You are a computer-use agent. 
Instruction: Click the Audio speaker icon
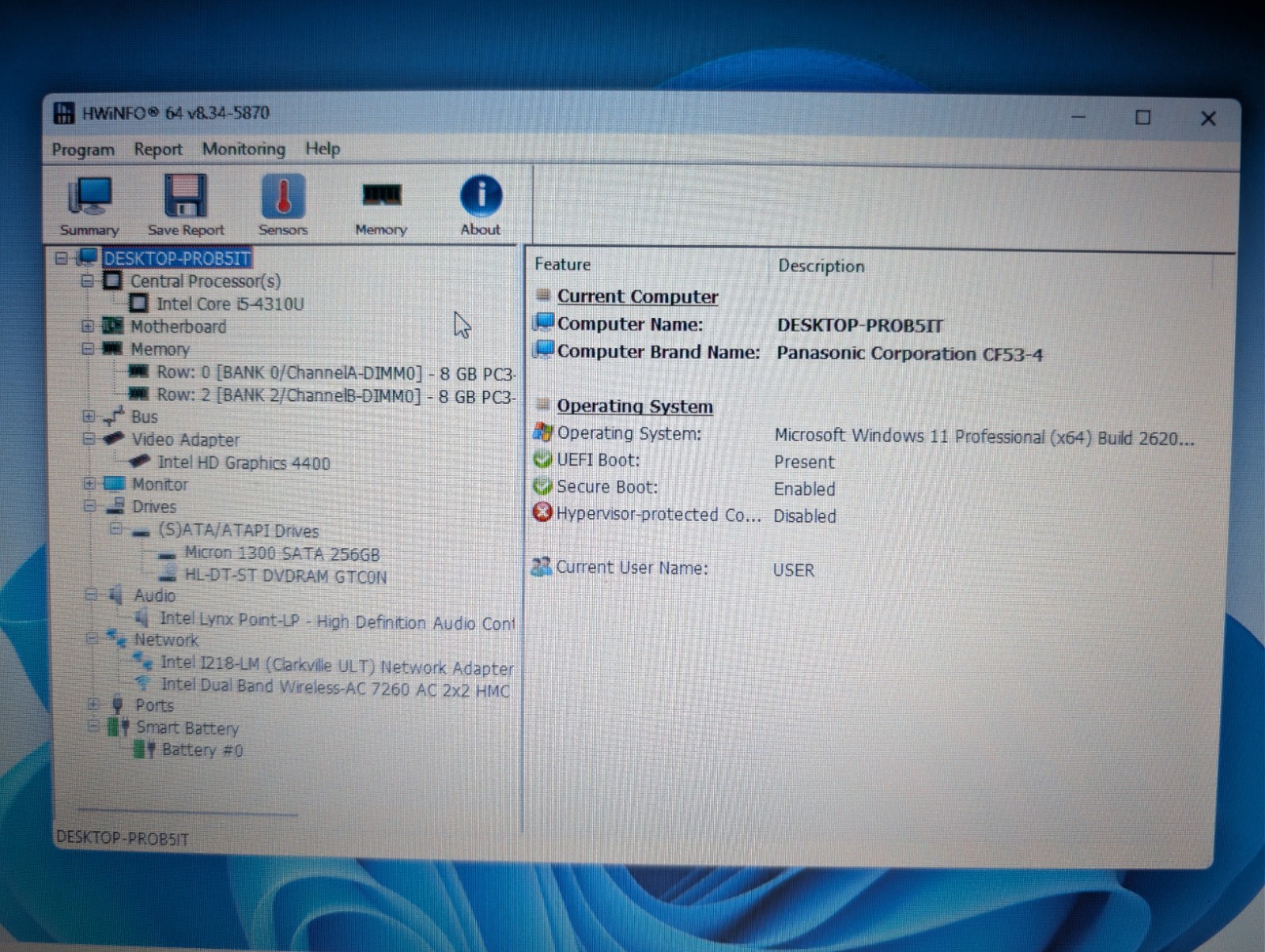click(115, 595)
